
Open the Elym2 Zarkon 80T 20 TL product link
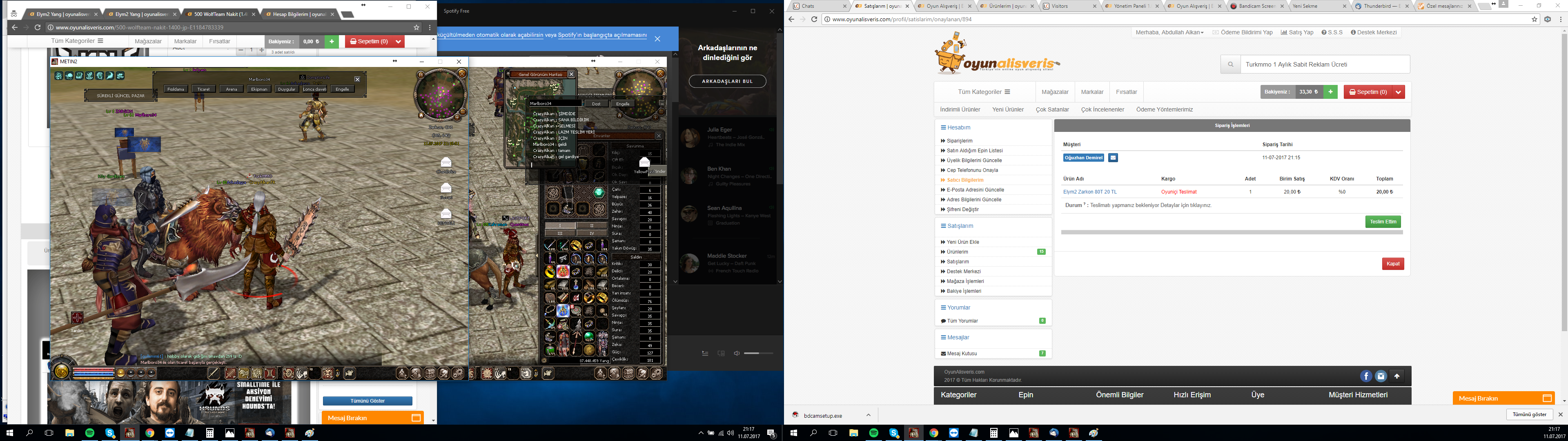[1089, 192]
